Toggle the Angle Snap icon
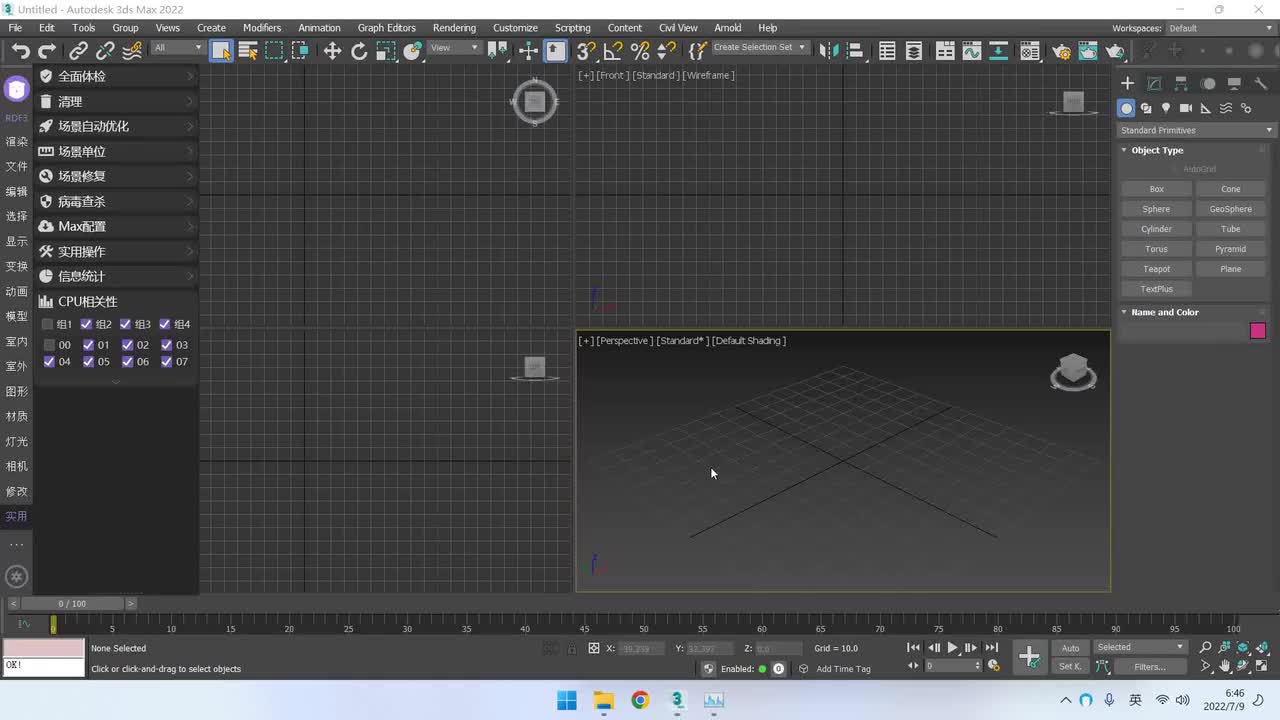Screen dimensions: 1280x720 point(613,51)
